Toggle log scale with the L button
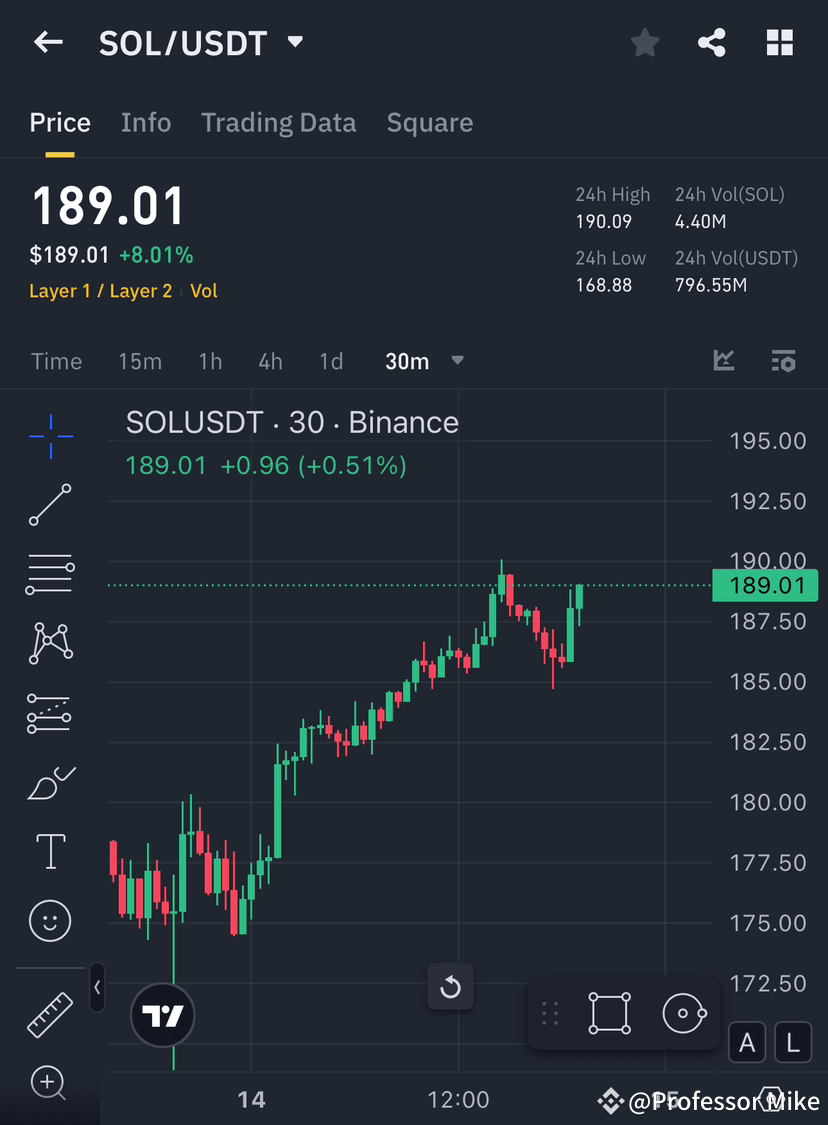 click(x=793, y=1042)
